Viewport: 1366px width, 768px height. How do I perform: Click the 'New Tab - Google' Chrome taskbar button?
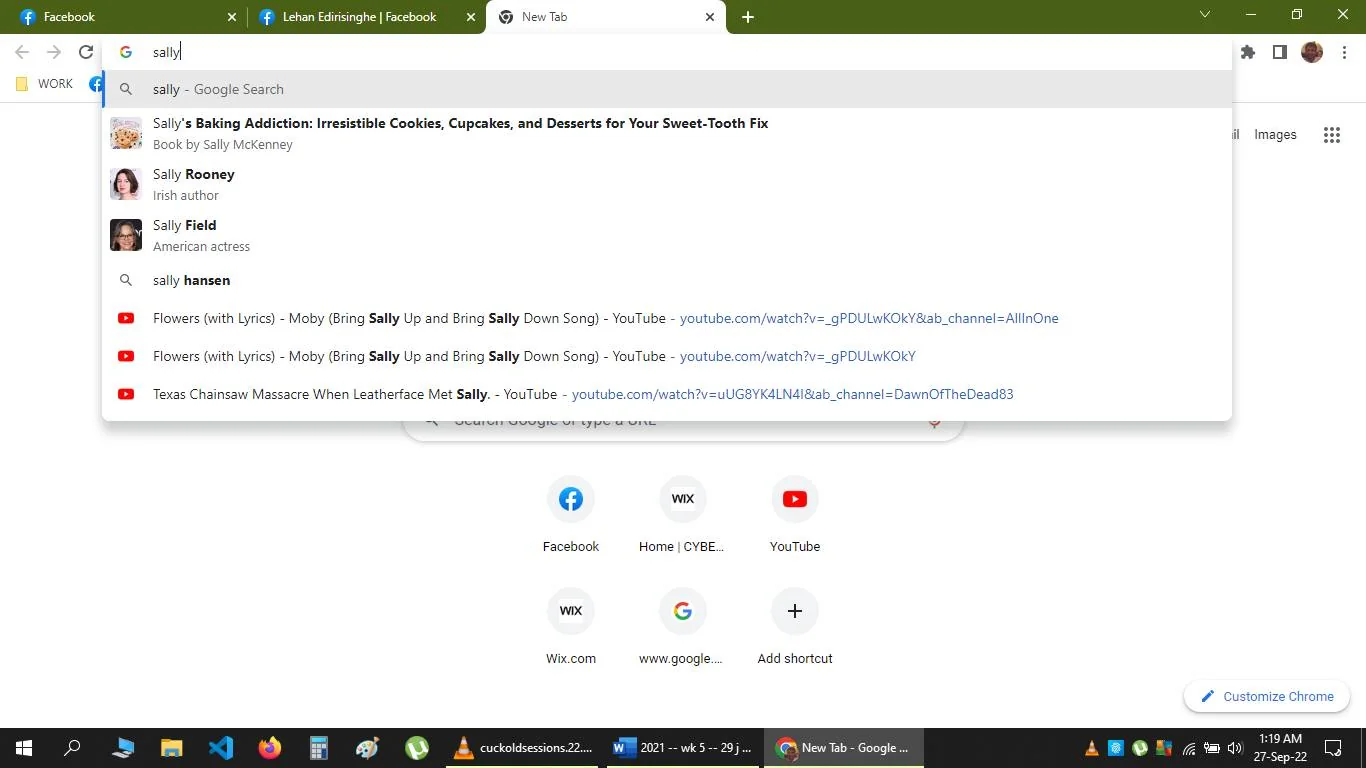(845, 748)
